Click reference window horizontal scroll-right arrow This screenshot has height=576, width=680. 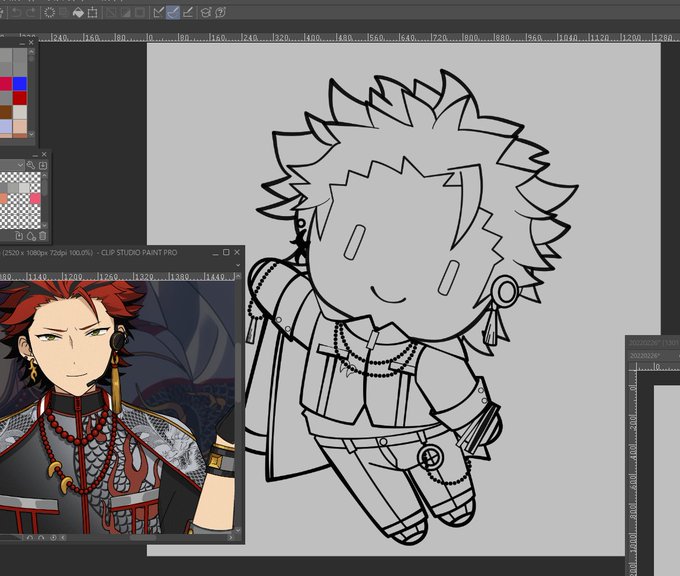click(230, 538)
